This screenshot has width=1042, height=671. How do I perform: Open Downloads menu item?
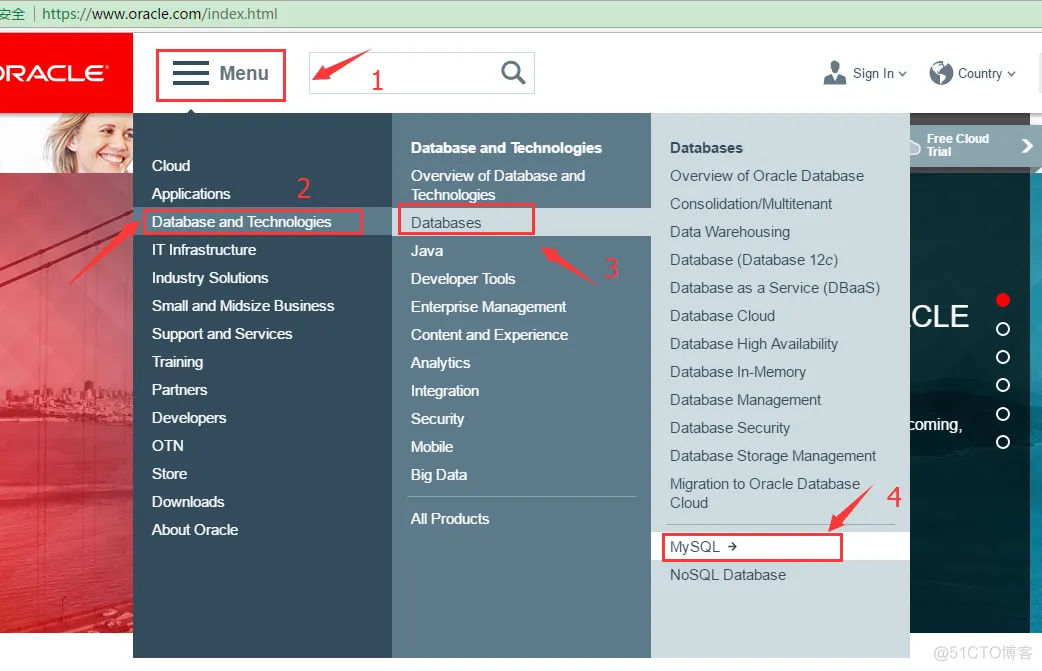pyautogui.click(x=188, y=502)
